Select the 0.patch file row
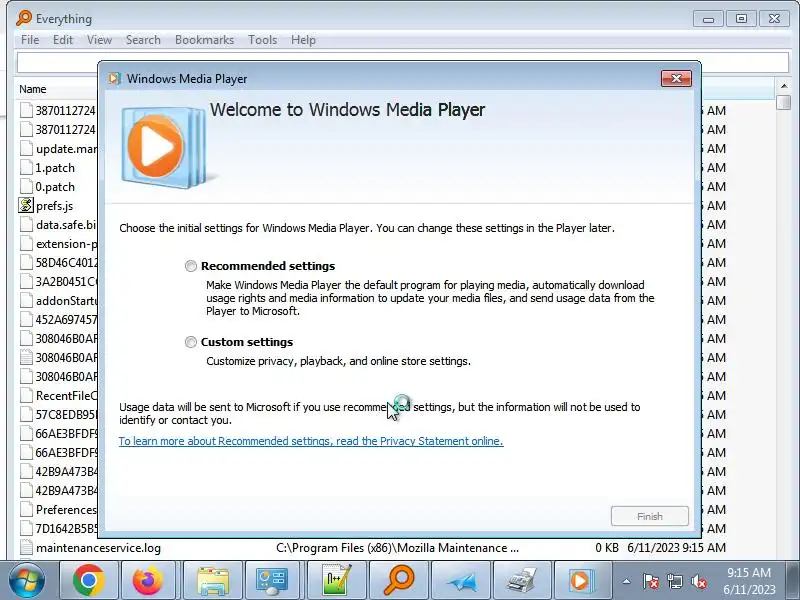 tap(55, 187)
